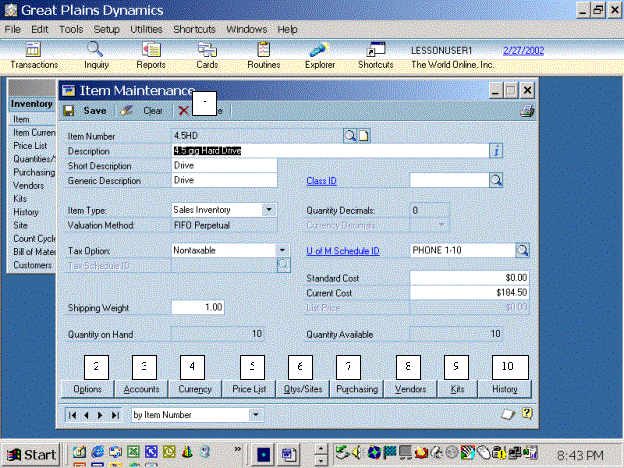Click the help question mark icon
This screenshot has width=624, height=468.
[x=526, y=413]
